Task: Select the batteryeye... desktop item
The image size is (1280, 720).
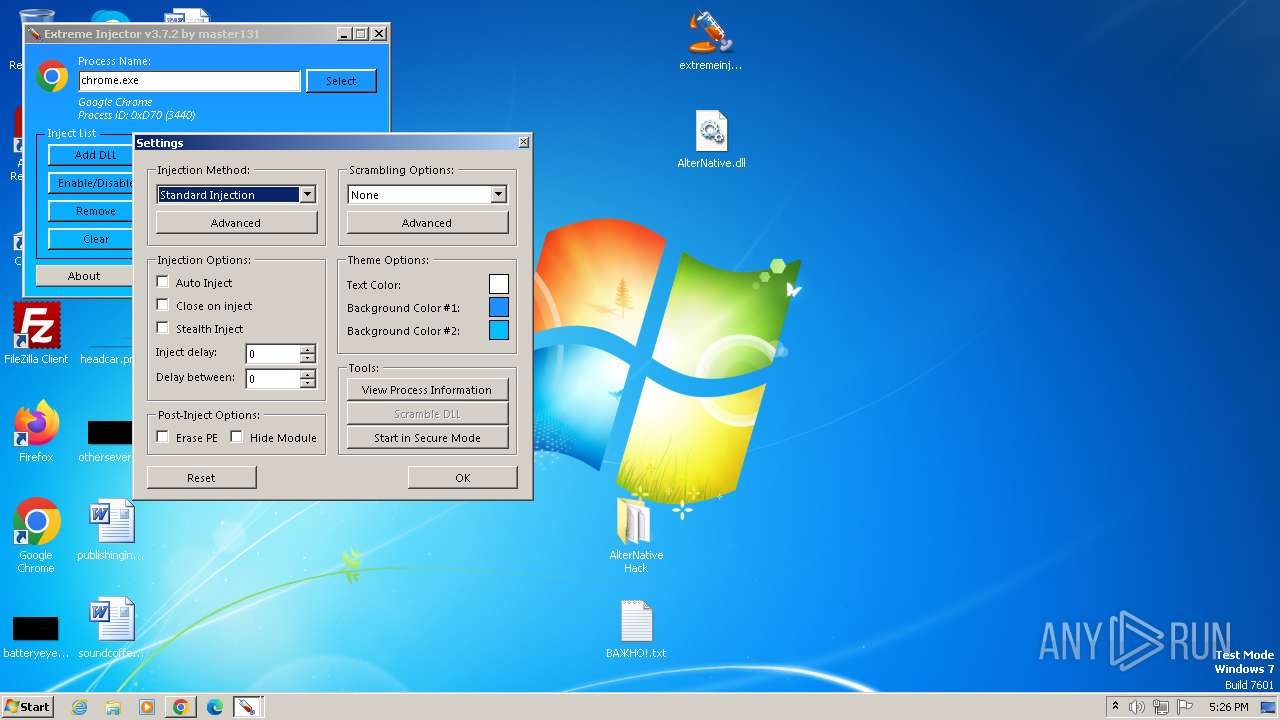Action: [36, 636]
